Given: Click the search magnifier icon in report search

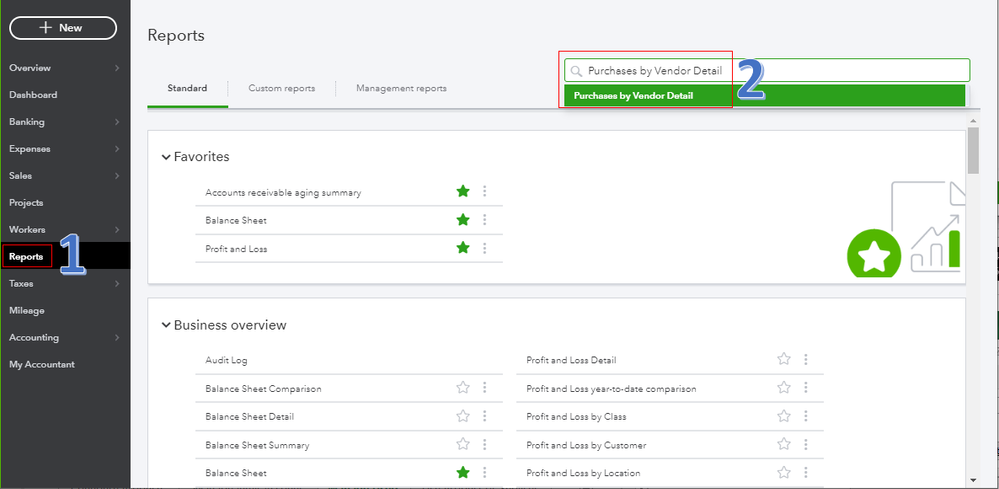Looking at the screenshot, I should coord(576,71).
